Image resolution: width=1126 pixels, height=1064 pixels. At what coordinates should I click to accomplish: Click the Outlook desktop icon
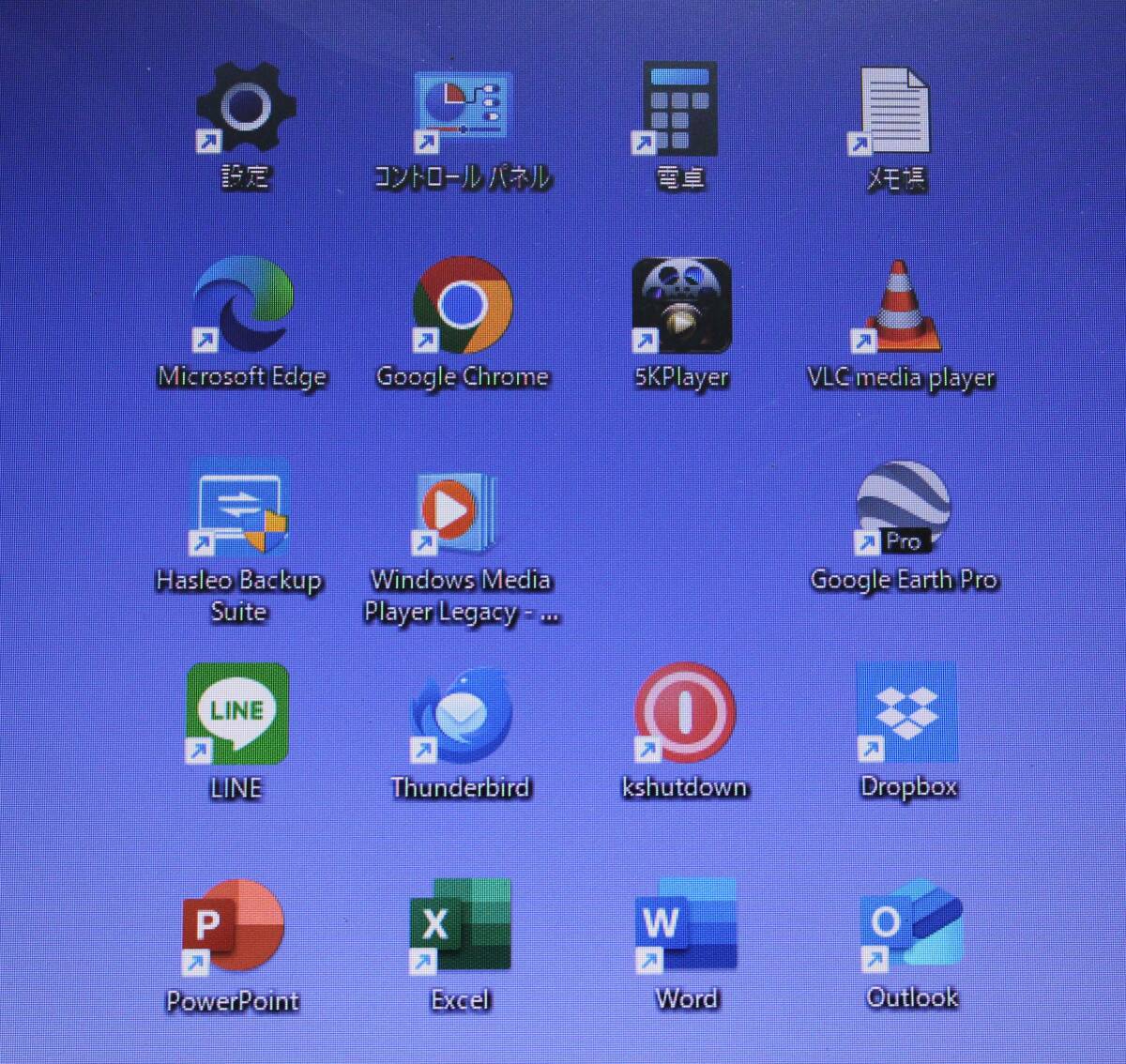tap(912, 923)
